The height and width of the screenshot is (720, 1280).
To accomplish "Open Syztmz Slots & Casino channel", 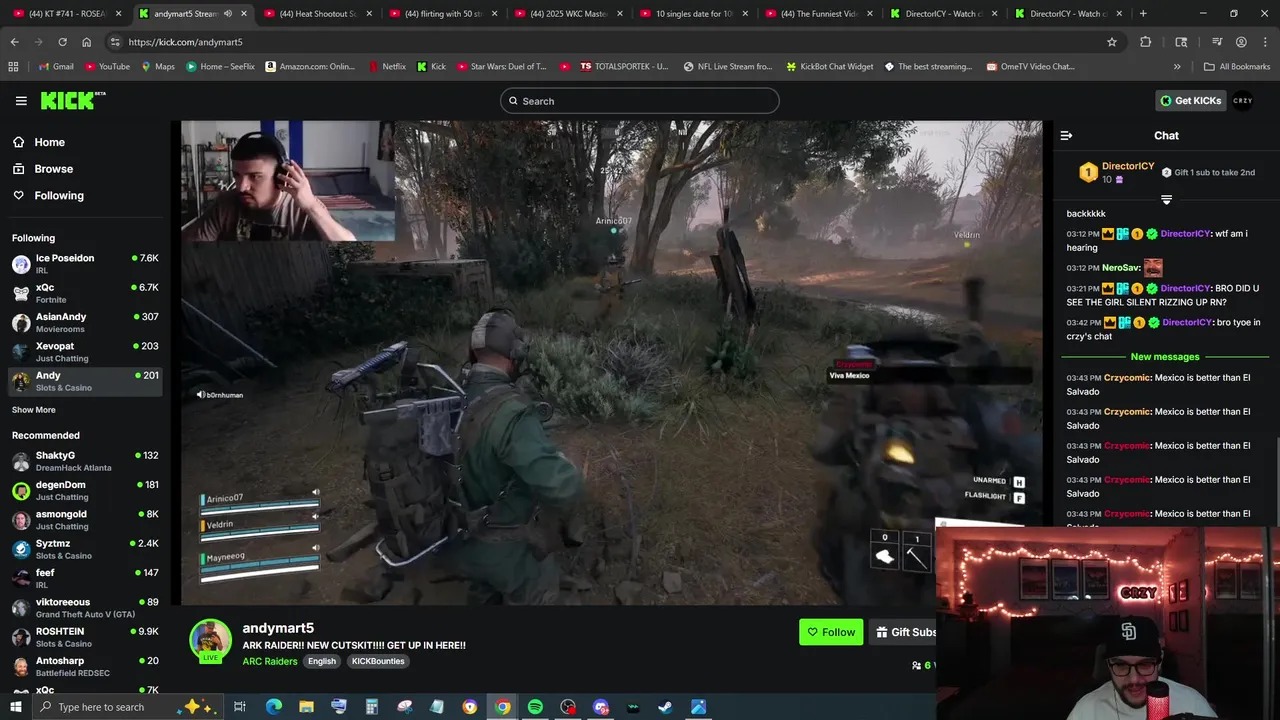I will click(85, 549).
